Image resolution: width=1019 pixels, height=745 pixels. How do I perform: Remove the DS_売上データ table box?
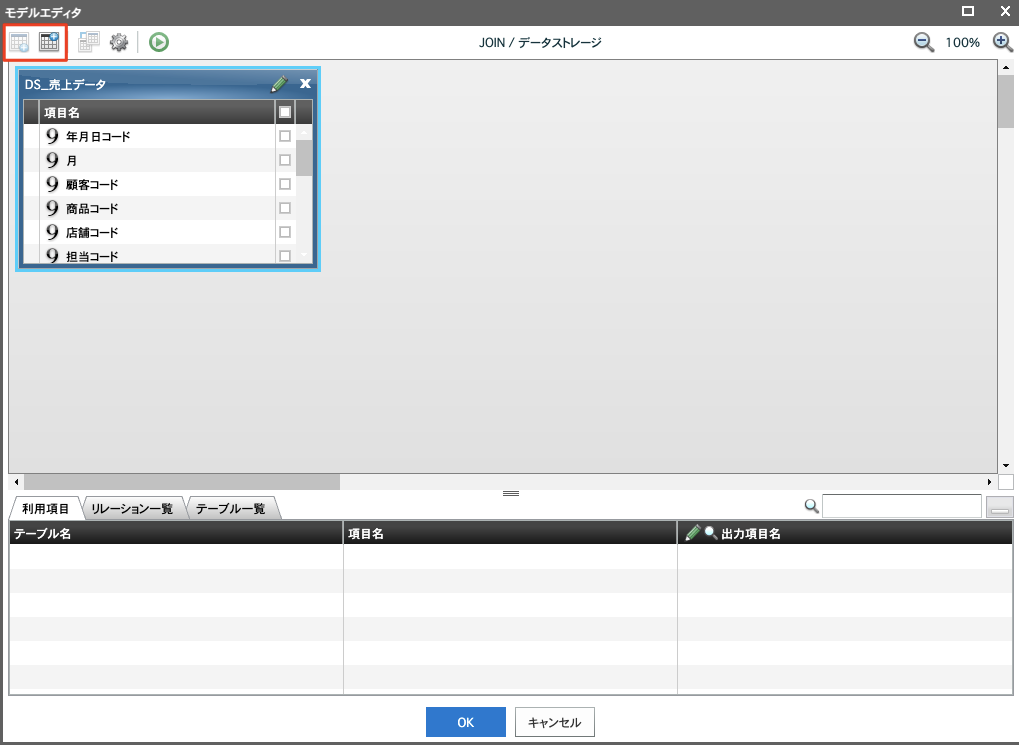pos(305,83)
